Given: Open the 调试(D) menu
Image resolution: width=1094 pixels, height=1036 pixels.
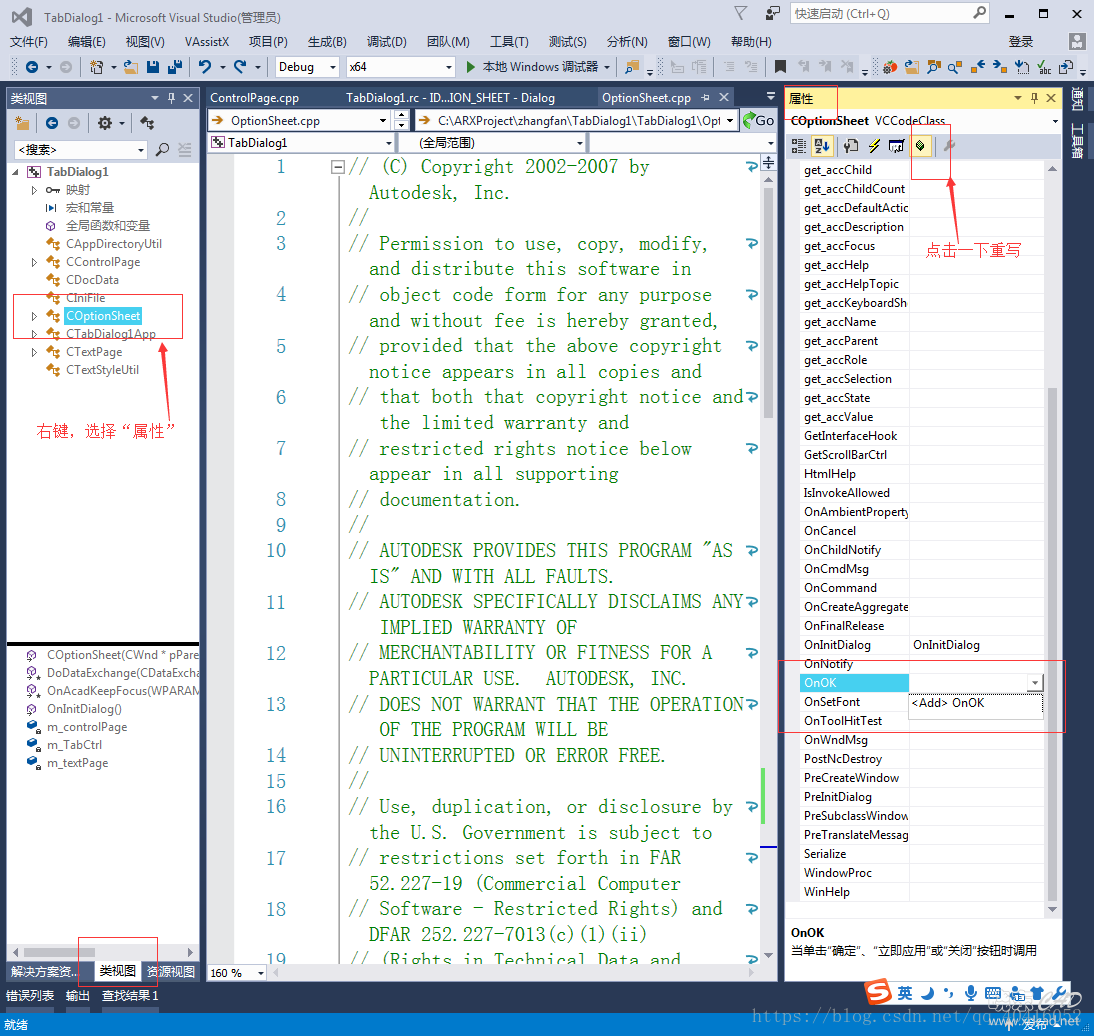Looking at the screenshot, I should tap(387, 42).
